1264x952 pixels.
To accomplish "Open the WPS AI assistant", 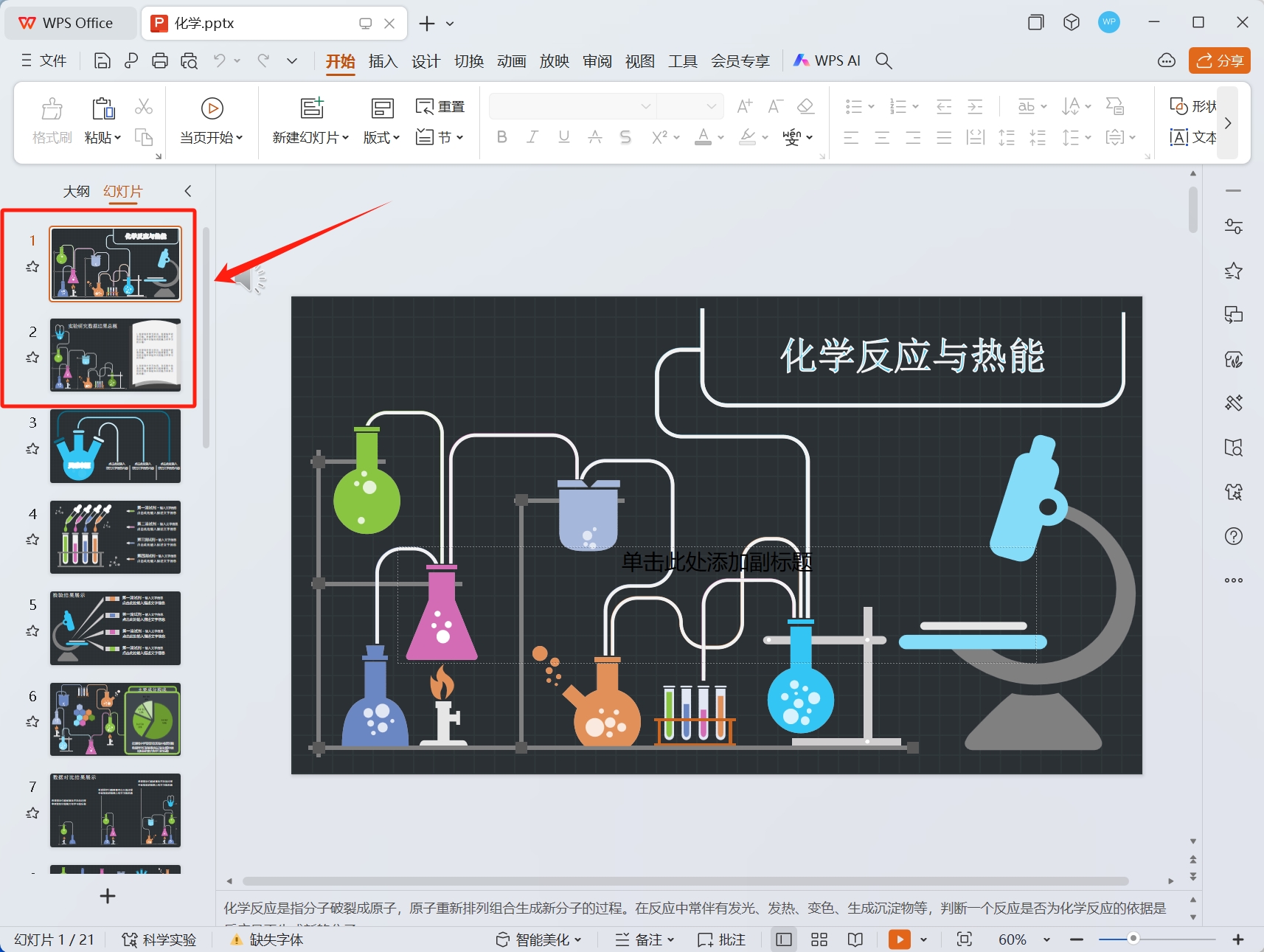I will pos(825,60).
